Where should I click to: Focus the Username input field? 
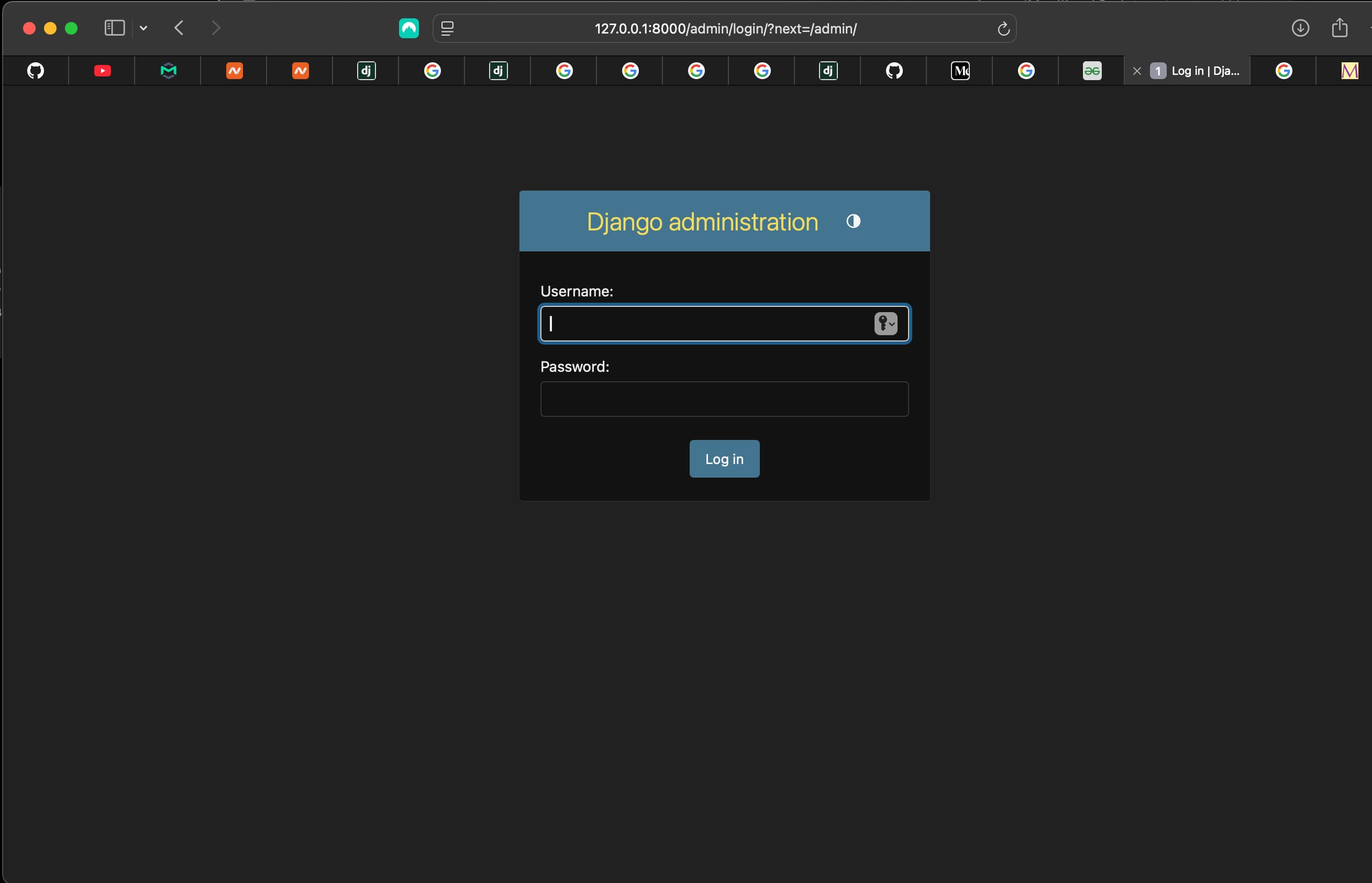tap(724, 323)
